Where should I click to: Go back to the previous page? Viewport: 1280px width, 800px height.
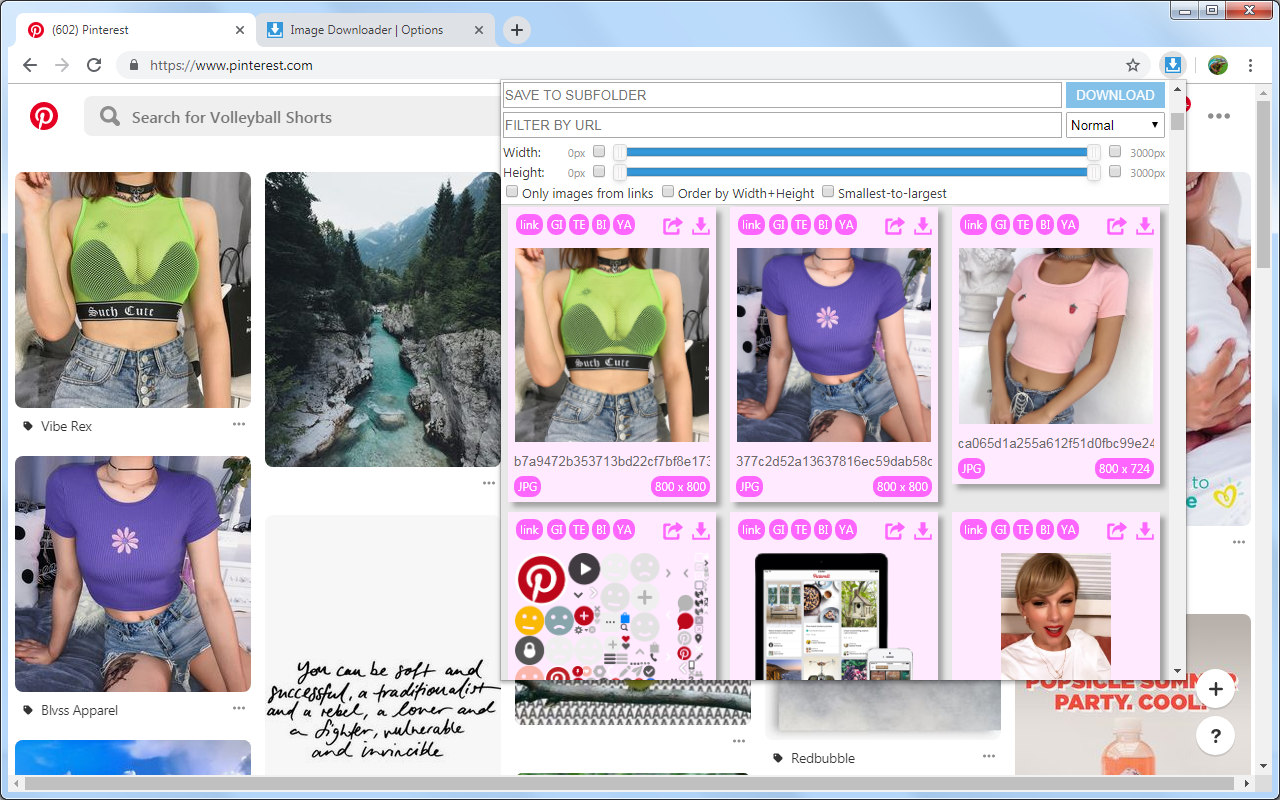click(30, 65)
